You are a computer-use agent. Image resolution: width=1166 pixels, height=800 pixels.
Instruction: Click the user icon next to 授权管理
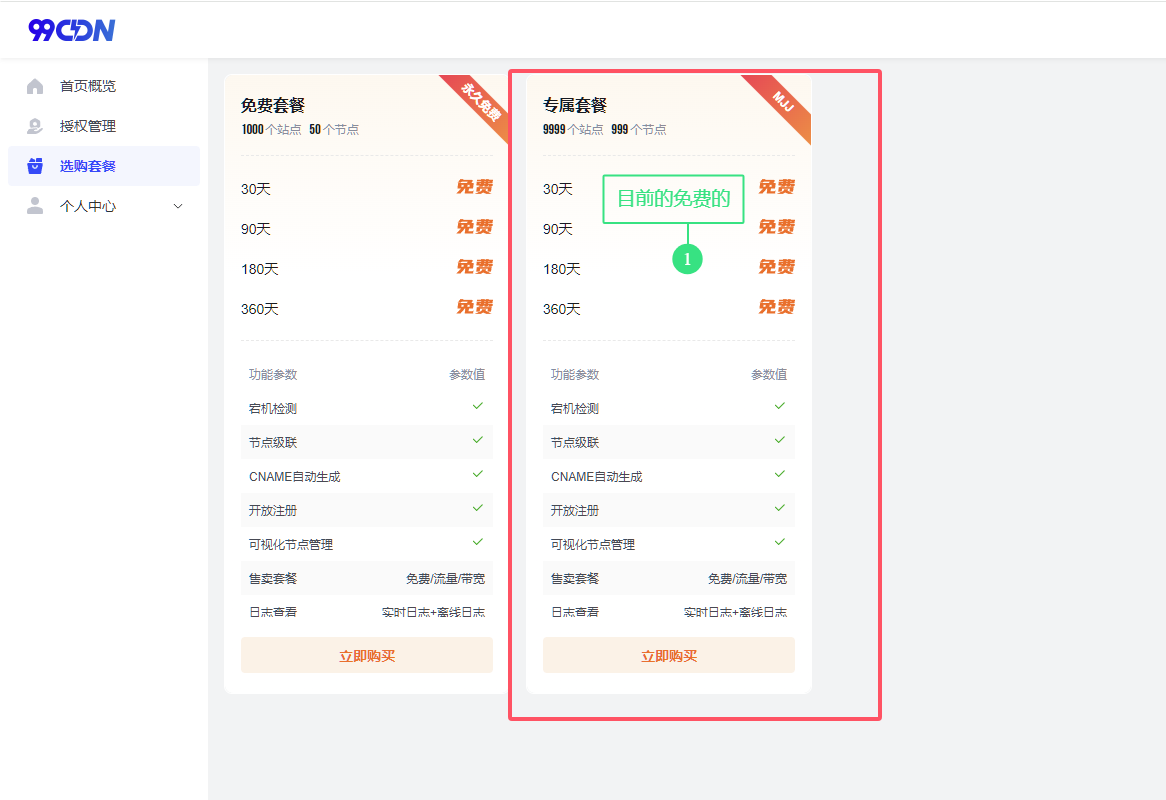coord(36,125)
